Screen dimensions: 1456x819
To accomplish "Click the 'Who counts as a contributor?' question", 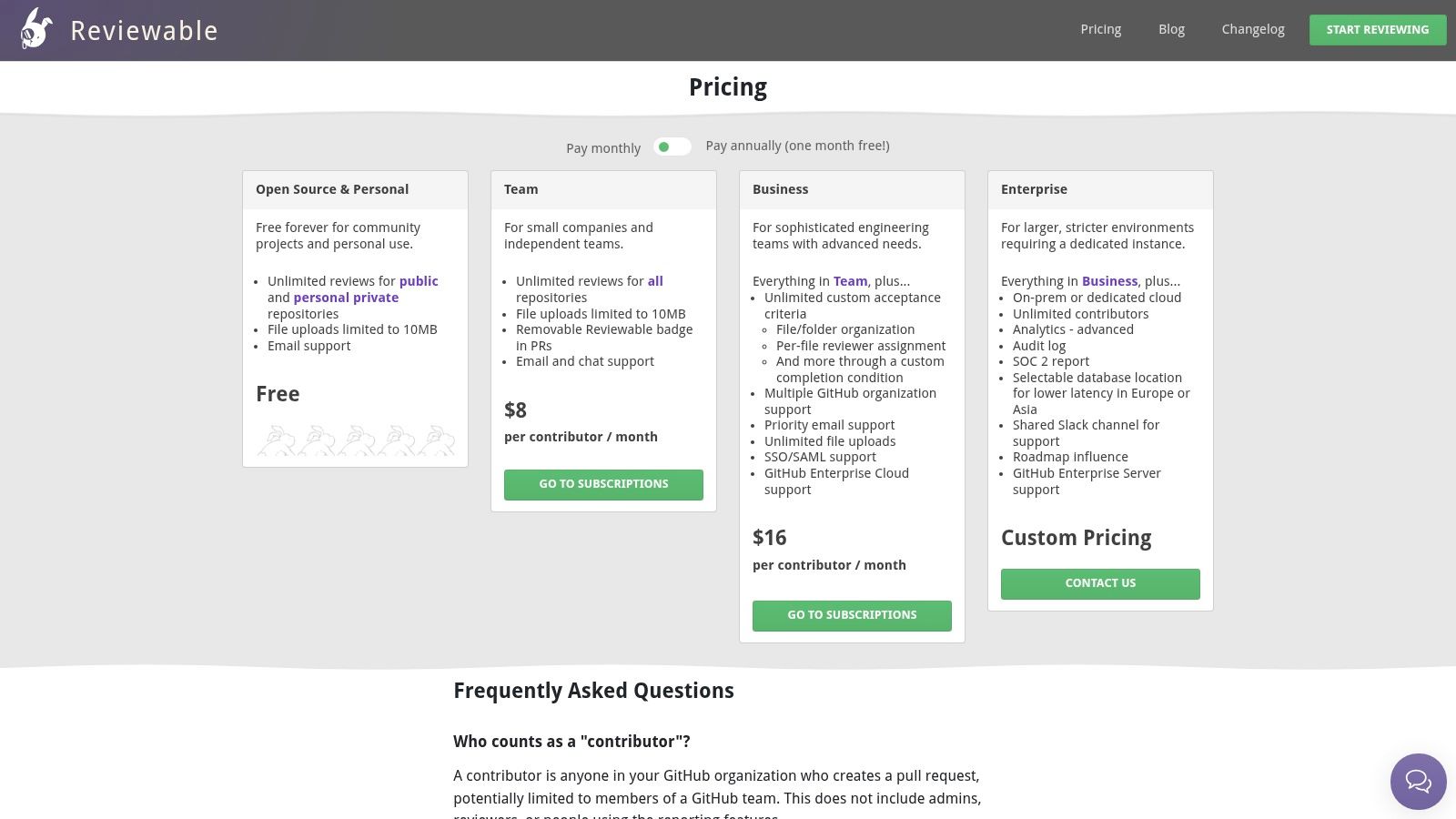I will click(571, 742).
